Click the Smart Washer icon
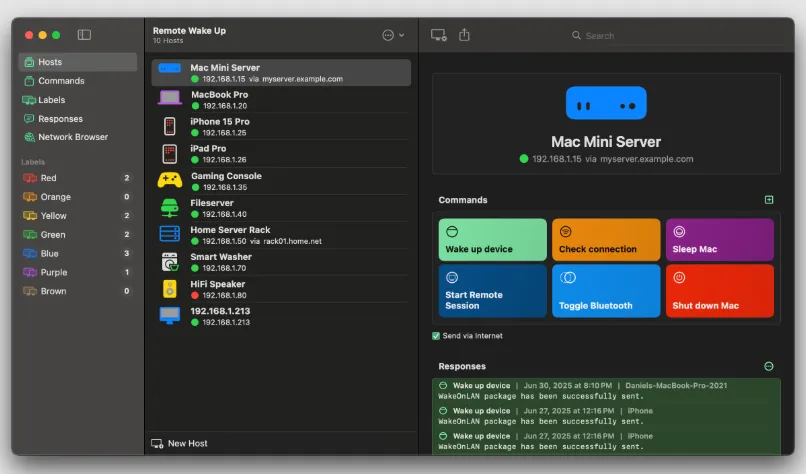 pyautogui.click(x=170, y=262)
